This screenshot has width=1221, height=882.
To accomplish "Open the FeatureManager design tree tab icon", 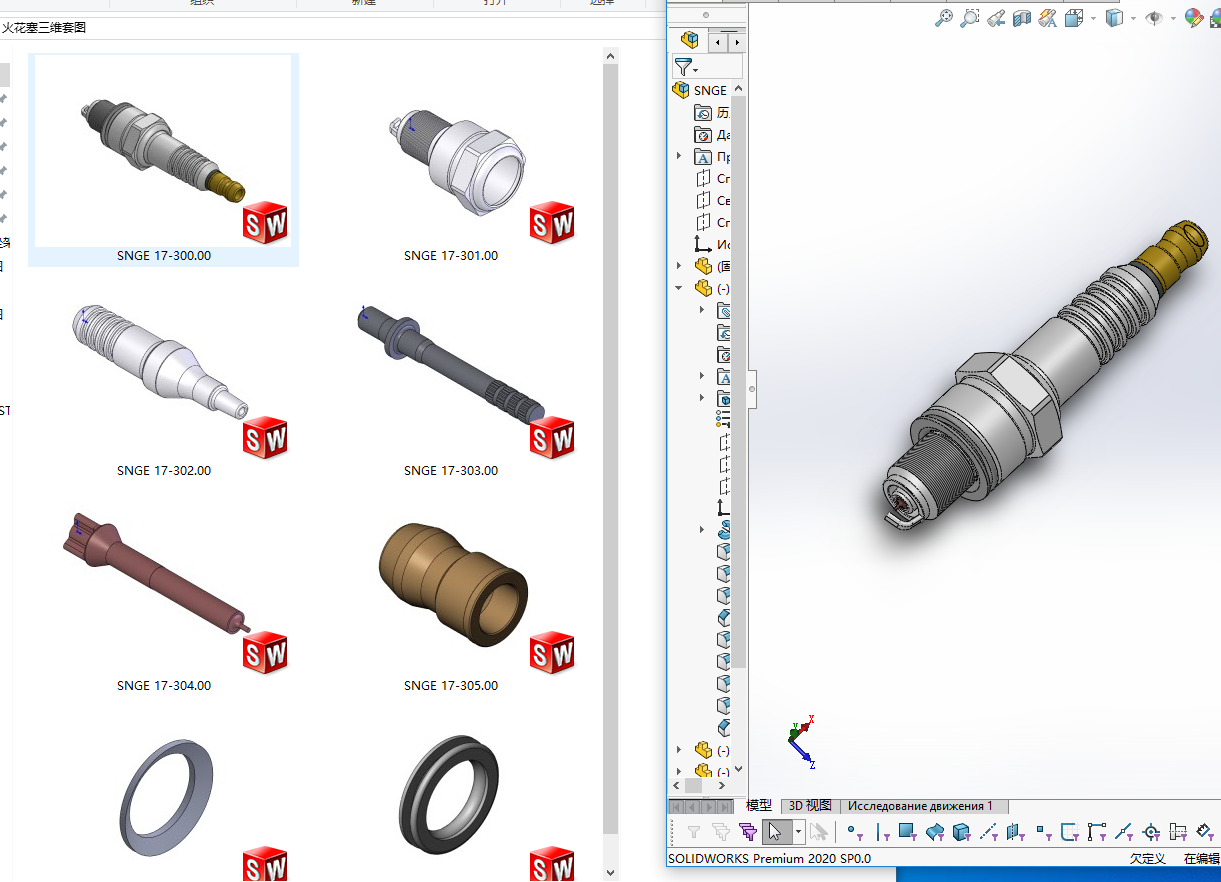I will [x=689, y=41].
